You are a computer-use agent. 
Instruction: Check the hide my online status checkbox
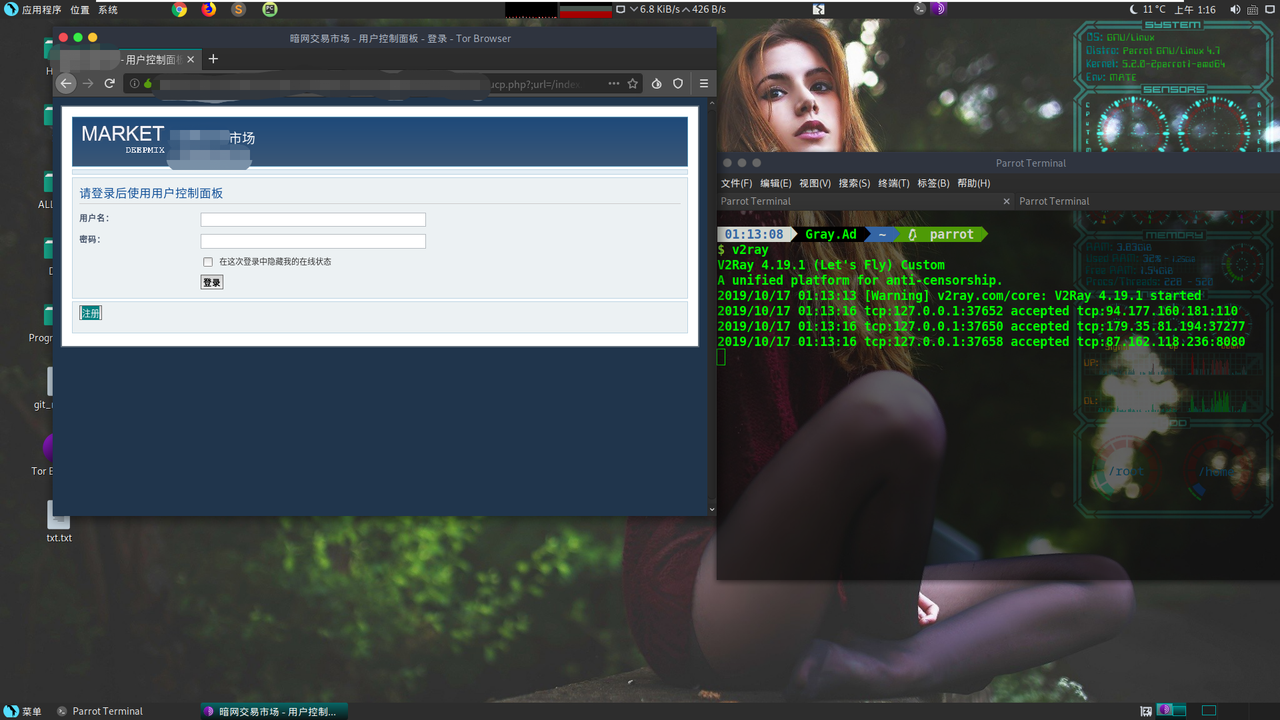point(208,262)
